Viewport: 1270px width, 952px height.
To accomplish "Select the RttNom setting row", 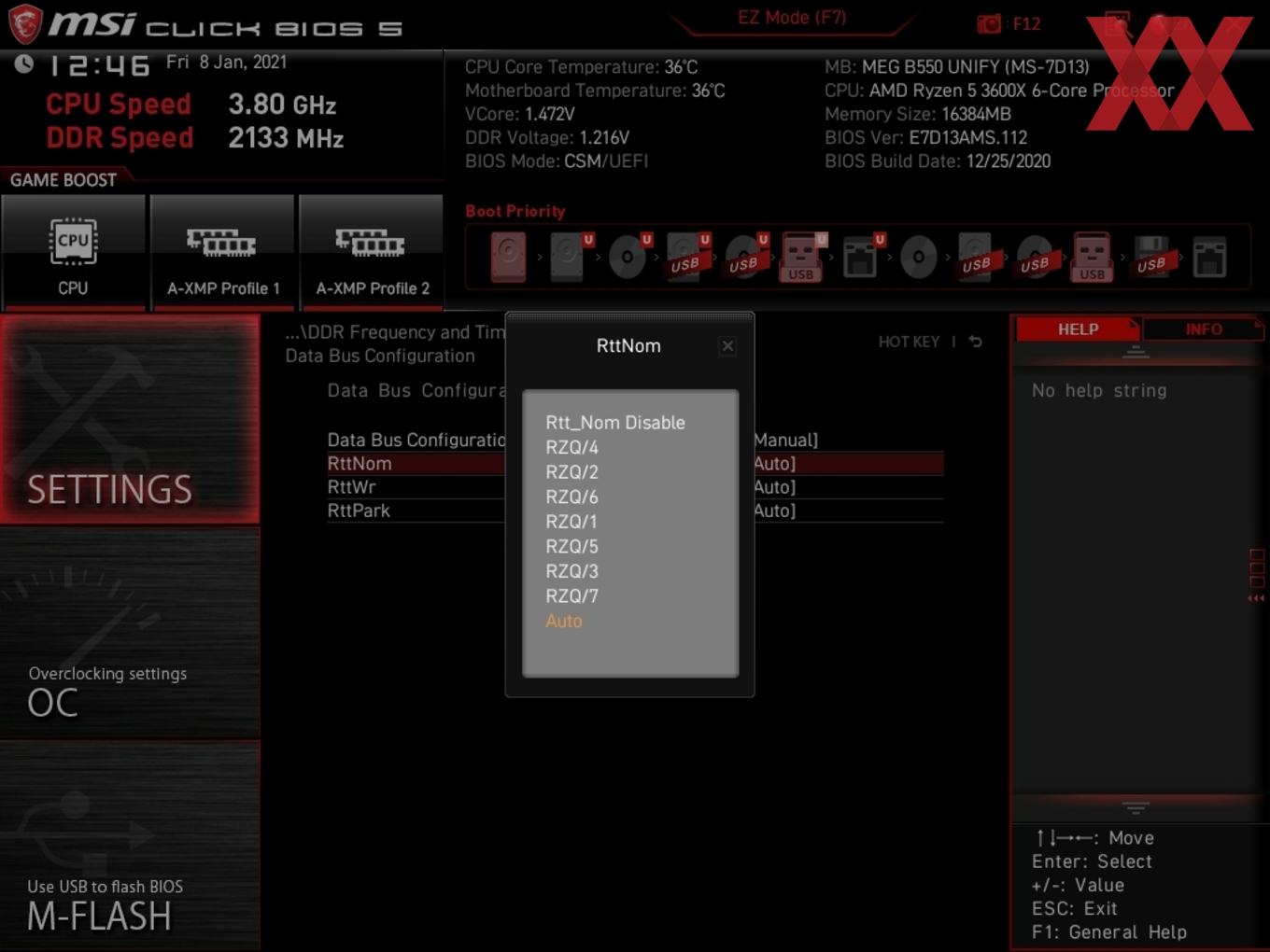I will tap(635, 464).
